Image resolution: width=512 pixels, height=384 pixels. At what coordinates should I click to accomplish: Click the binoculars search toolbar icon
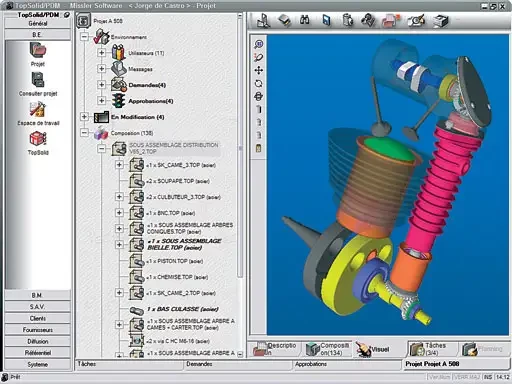(x=304, y=20)
